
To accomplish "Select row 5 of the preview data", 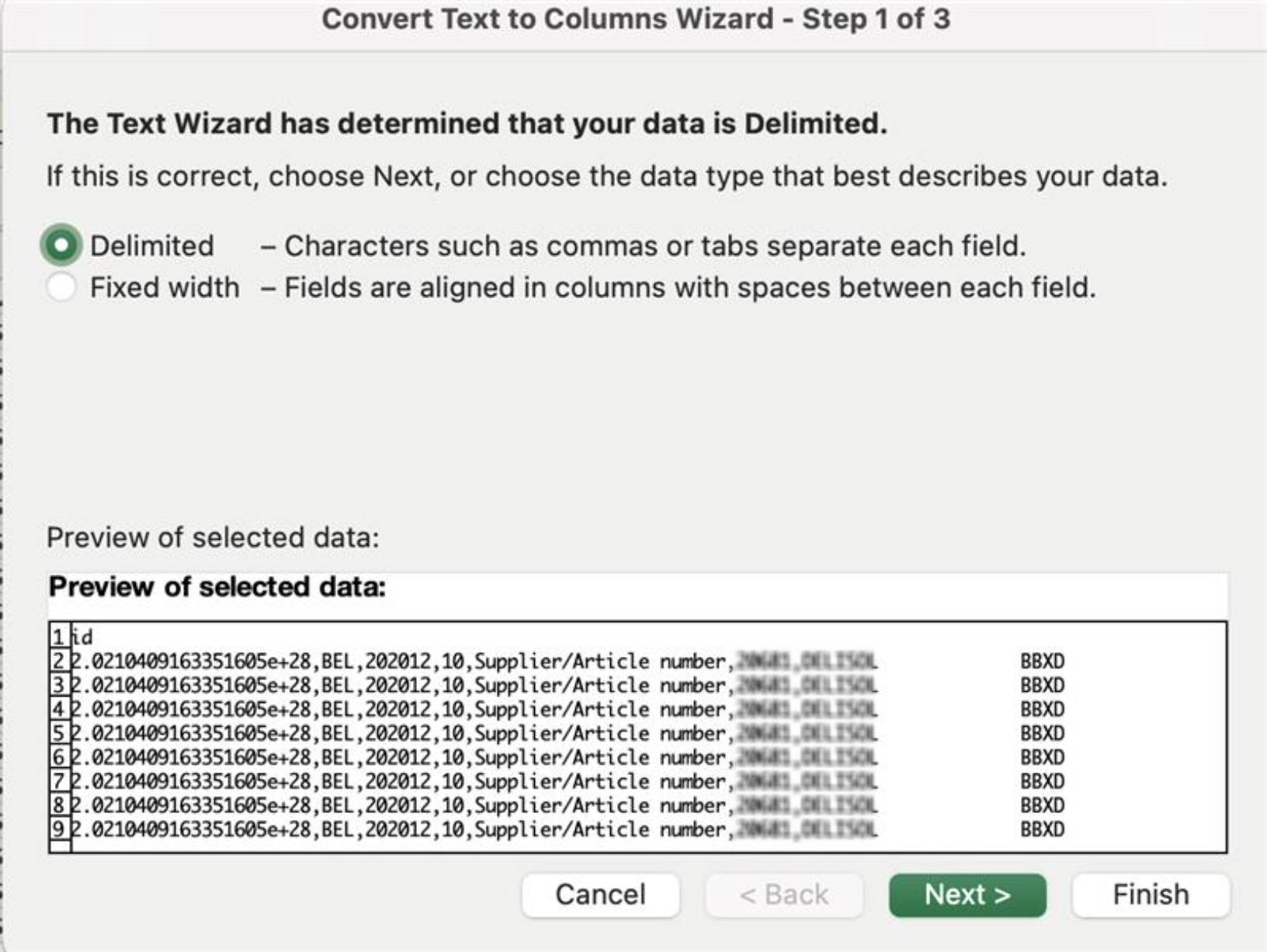I will 311,735.
